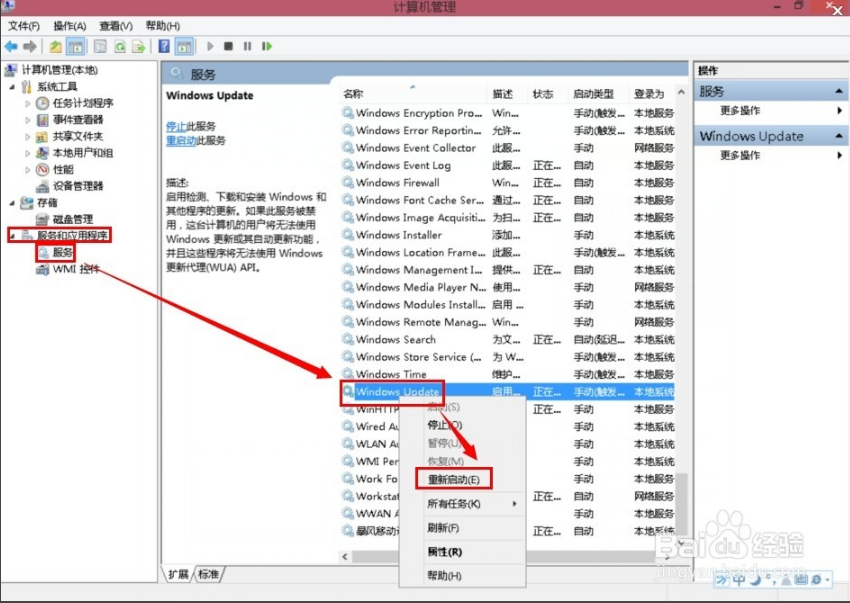Pause the service using the toolbar icon
Viewport: 850px width, 603px height.
pyautogui.click(x=246, y=46)
